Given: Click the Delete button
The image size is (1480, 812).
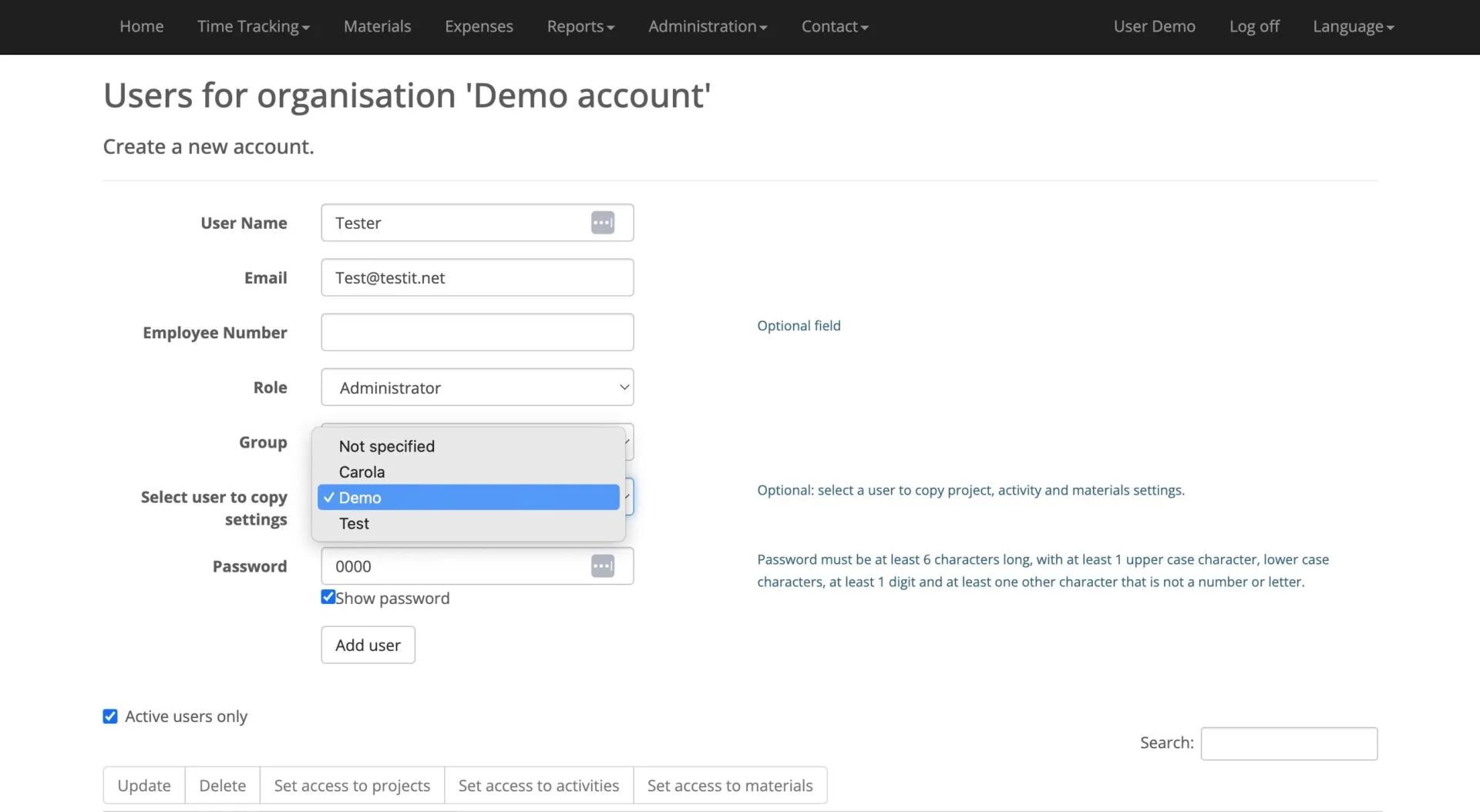Looking at the screenshot, I should click(222, 786).
